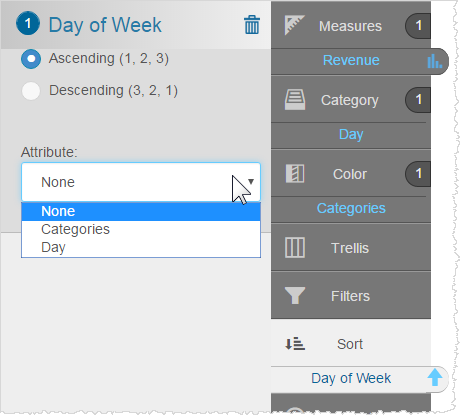
Task: Delete the Day of Week sort with the trash icon
Action: (x=252, y=25)
